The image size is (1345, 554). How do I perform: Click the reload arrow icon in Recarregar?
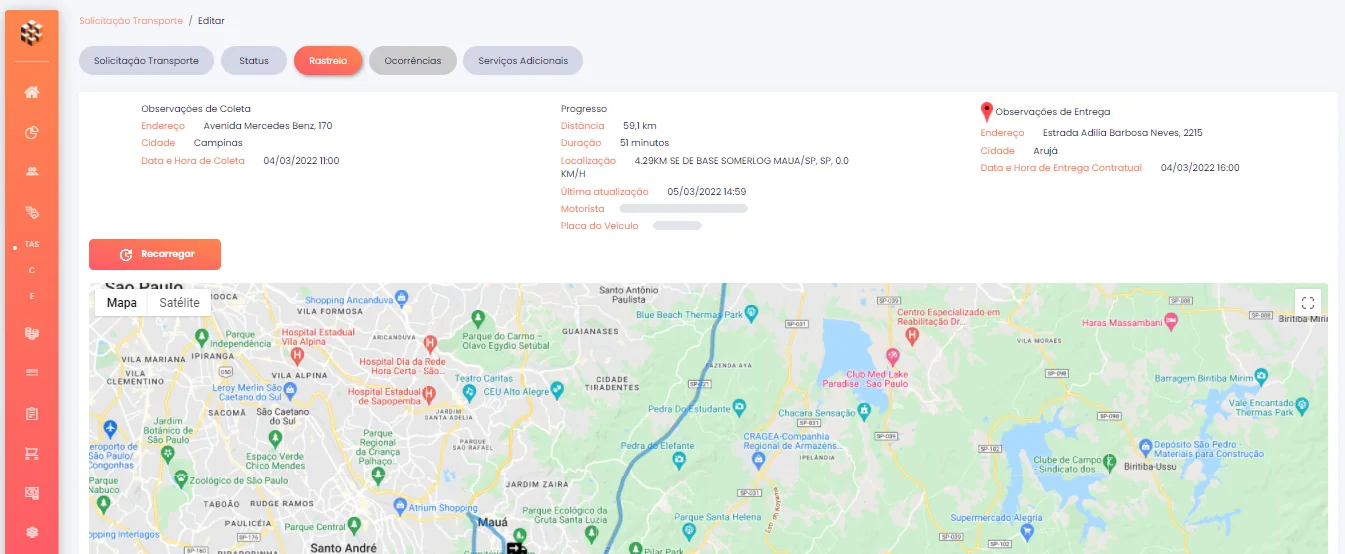(x=126, y=254)
